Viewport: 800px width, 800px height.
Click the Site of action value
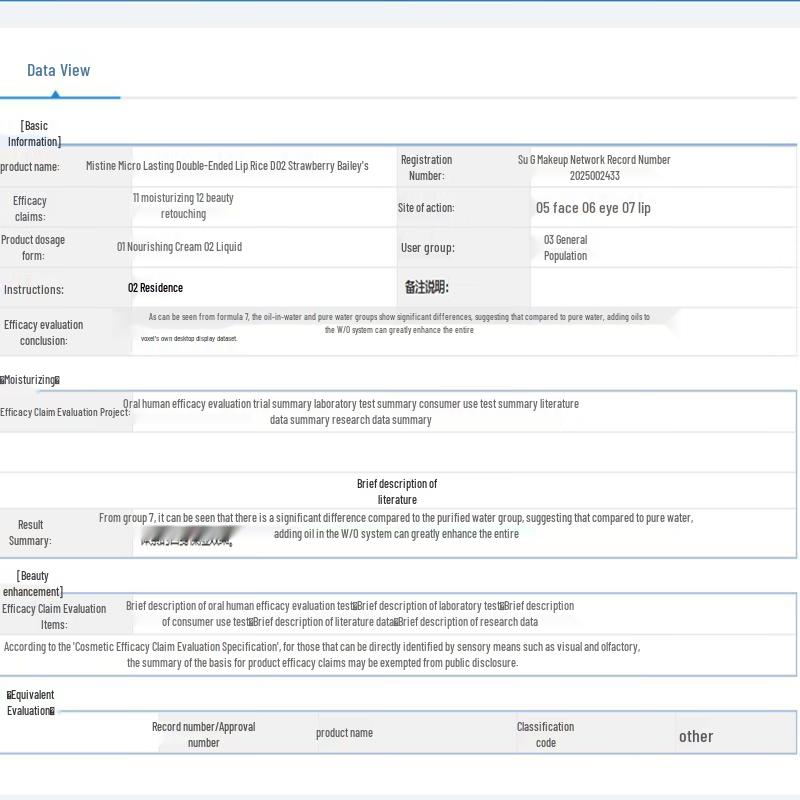[x=593, y=208]
